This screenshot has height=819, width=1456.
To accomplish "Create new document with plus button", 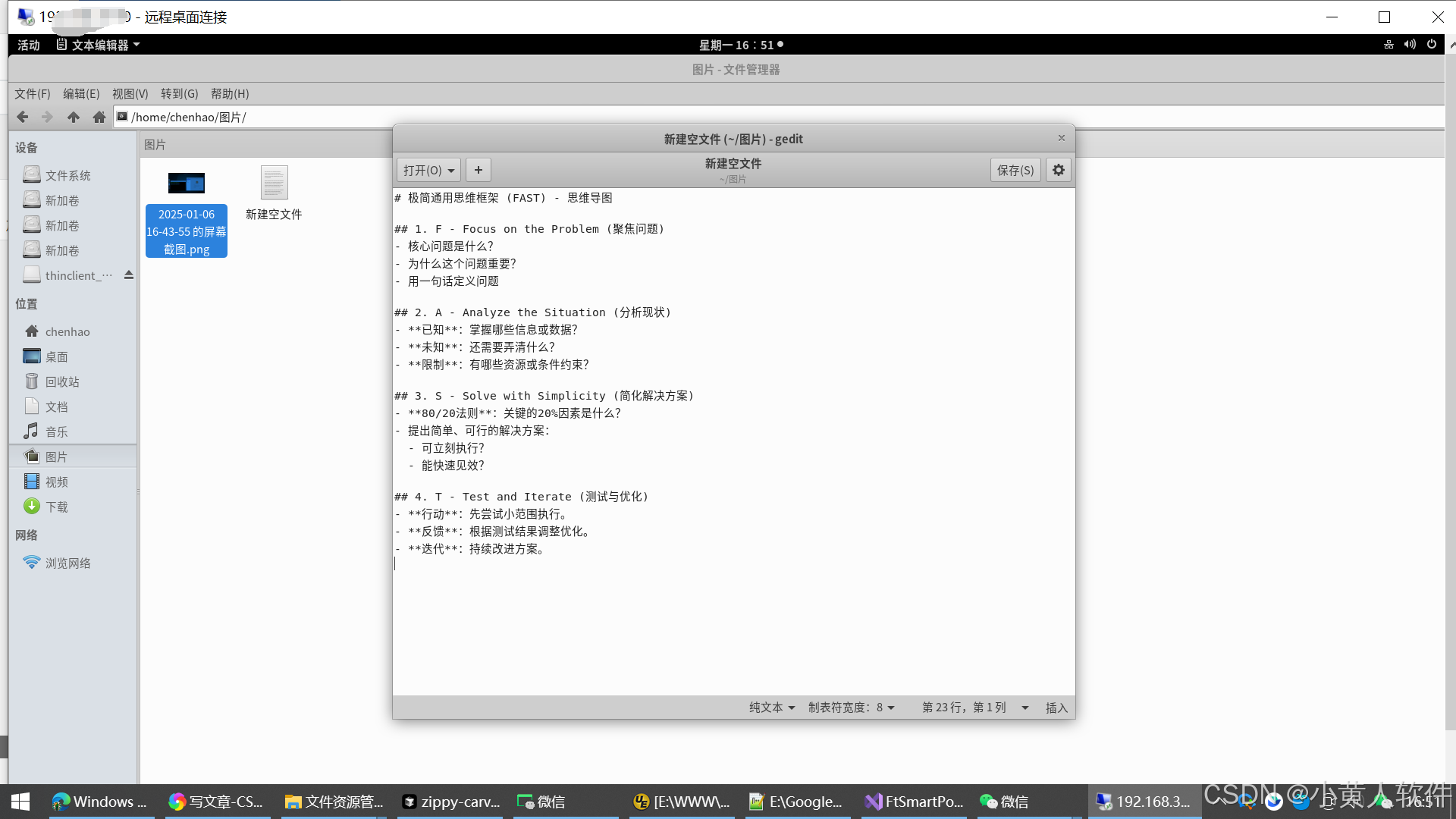I will (479, 170).
